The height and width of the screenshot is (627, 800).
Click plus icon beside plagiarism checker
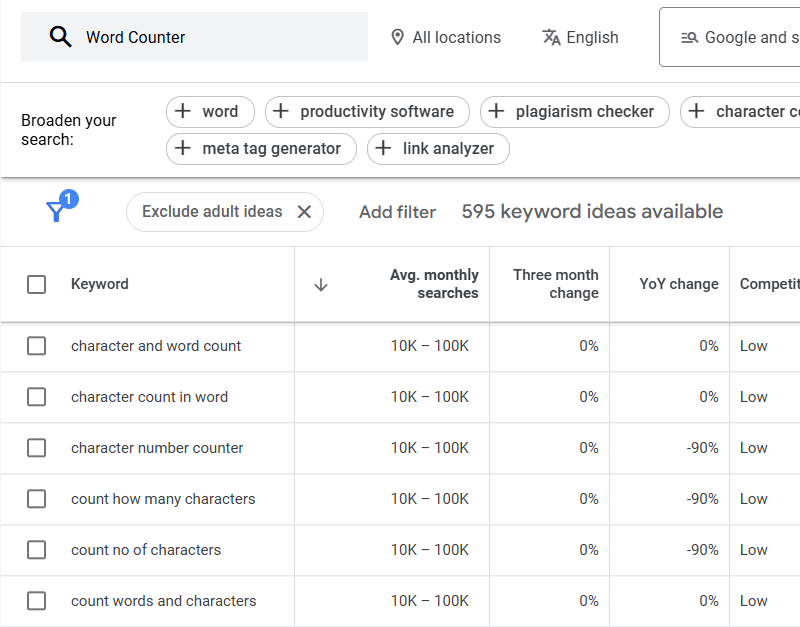click(496, 111)
